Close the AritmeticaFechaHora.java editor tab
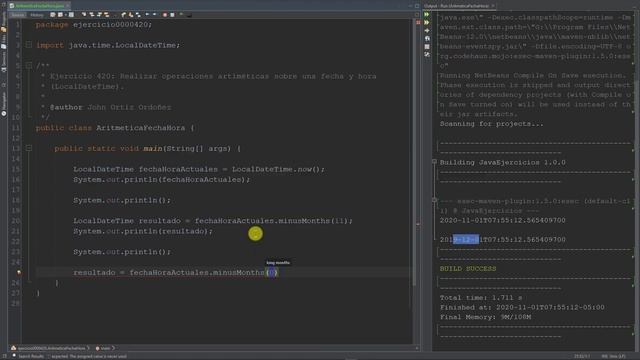This screenshot has width=640, height=360. [68, 6]
